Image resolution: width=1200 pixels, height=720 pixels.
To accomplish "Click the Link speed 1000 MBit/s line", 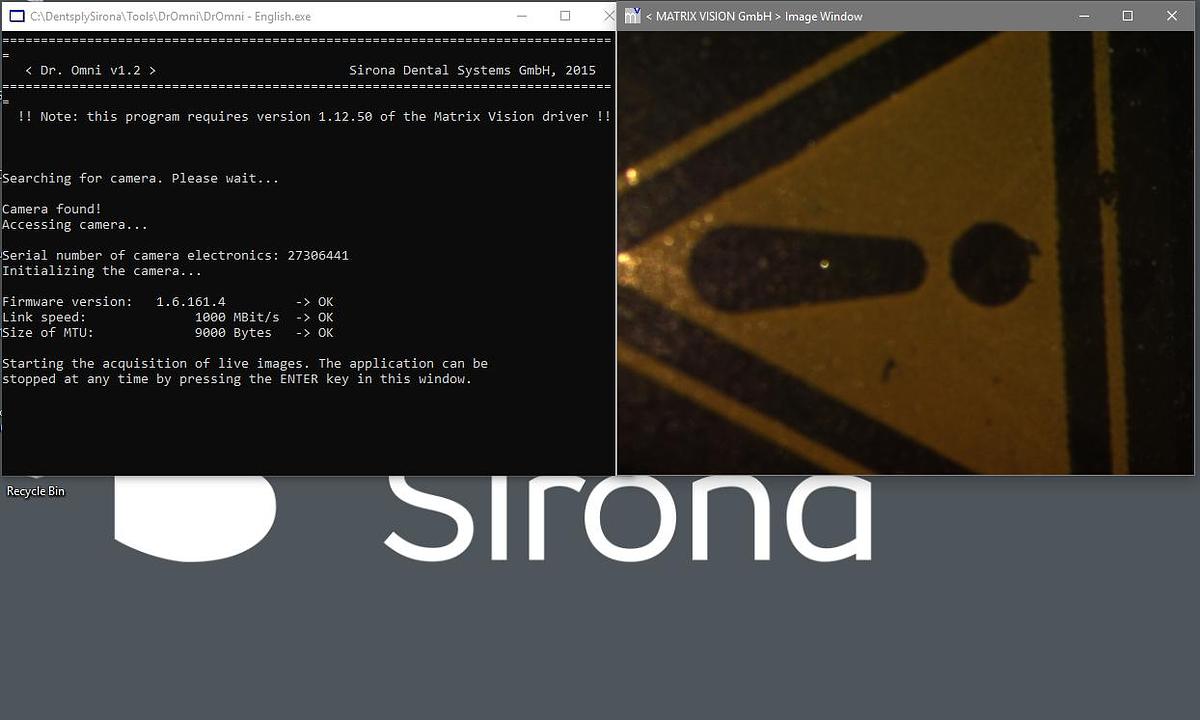I will (x=167, y=317).
